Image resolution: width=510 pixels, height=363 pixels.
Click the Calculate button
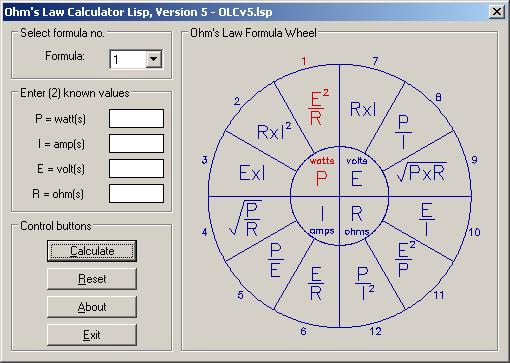[92, 251]
